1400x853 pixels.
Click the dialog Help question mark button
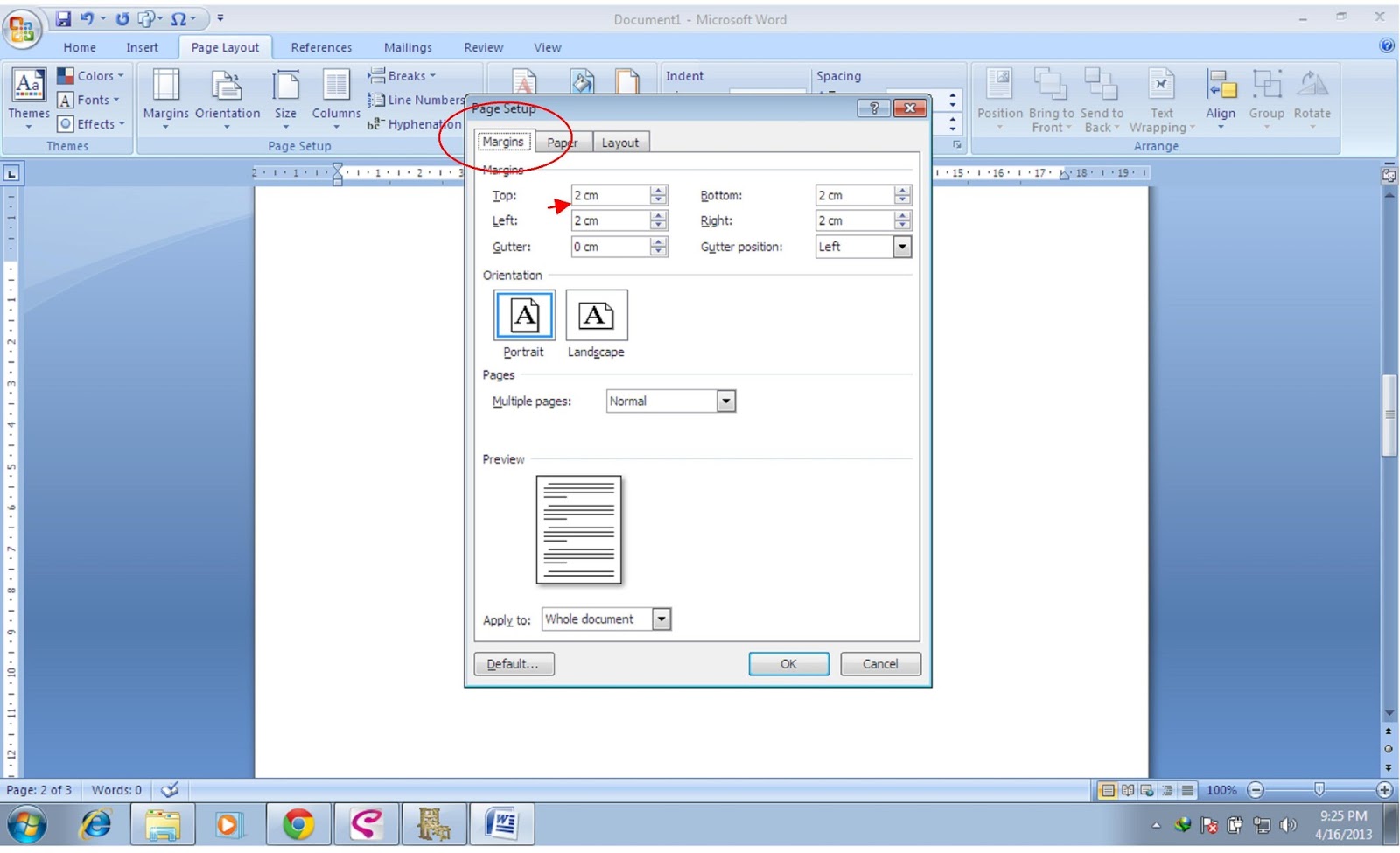tap(873, 108)
